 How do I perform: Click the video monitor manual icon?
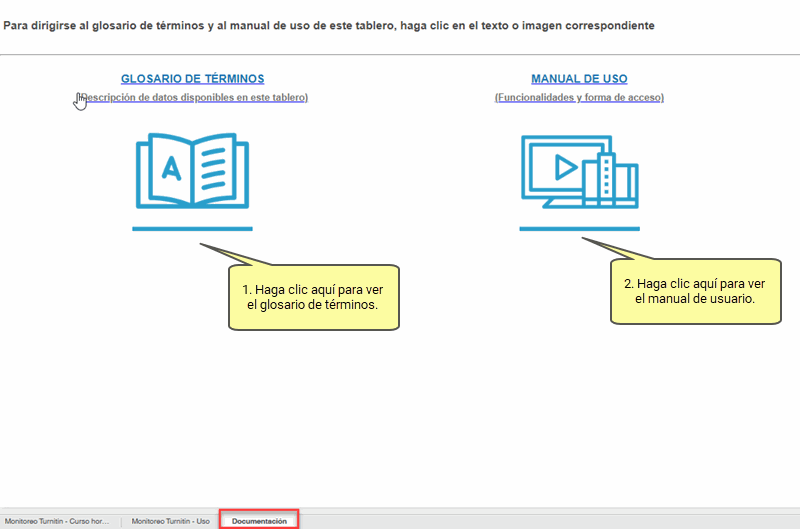[x=578, y=172]
